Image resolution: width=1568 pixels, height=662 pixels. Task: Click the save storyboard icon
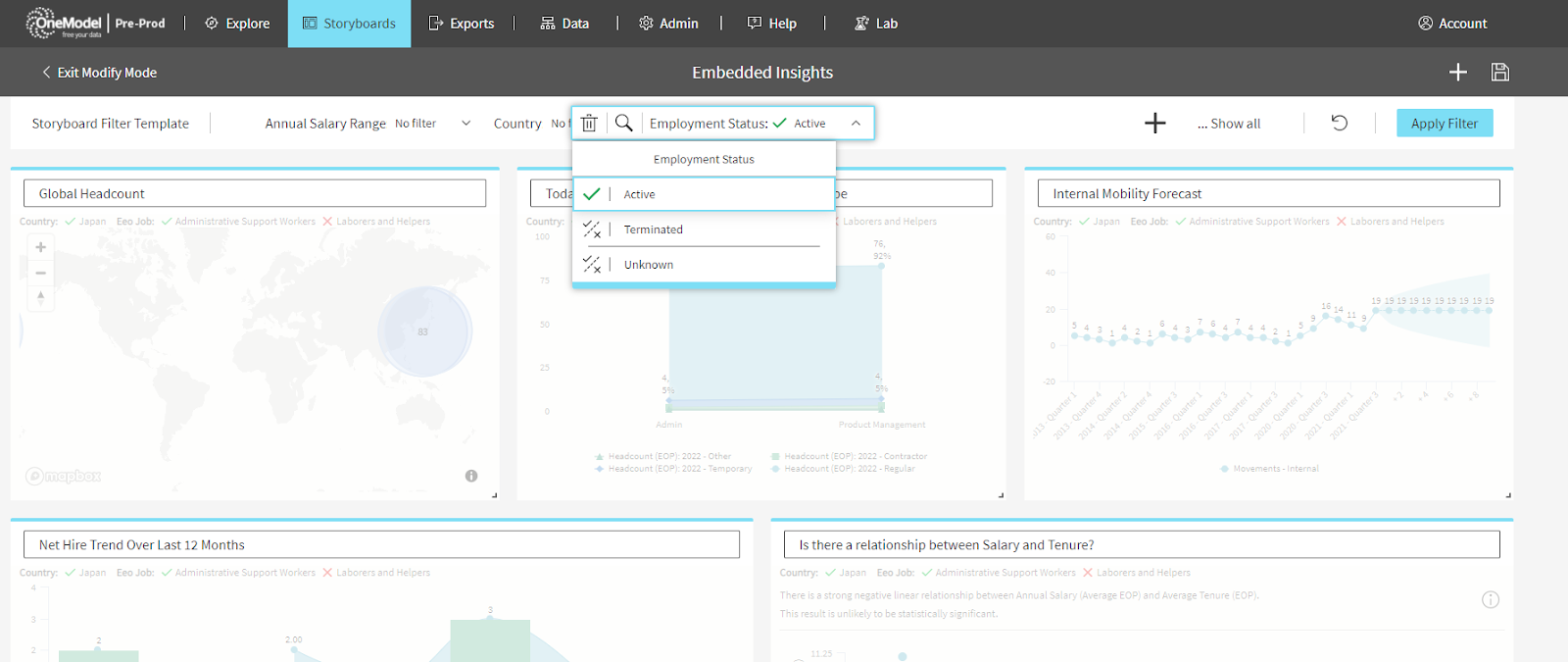pos(1499,73)
